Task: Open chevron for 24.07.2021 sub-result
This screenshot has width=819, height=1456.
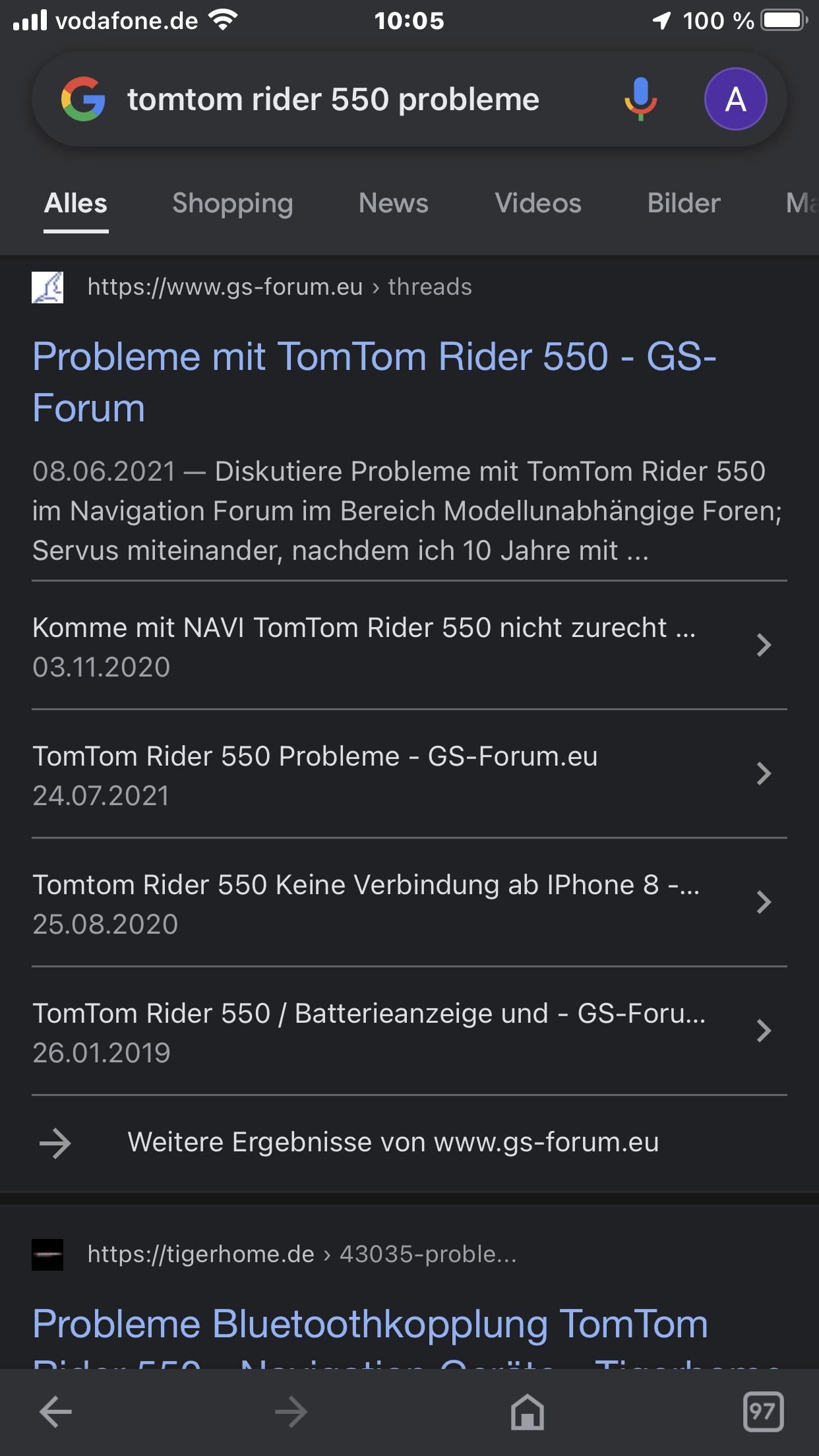Action: (x=764, y=773)
